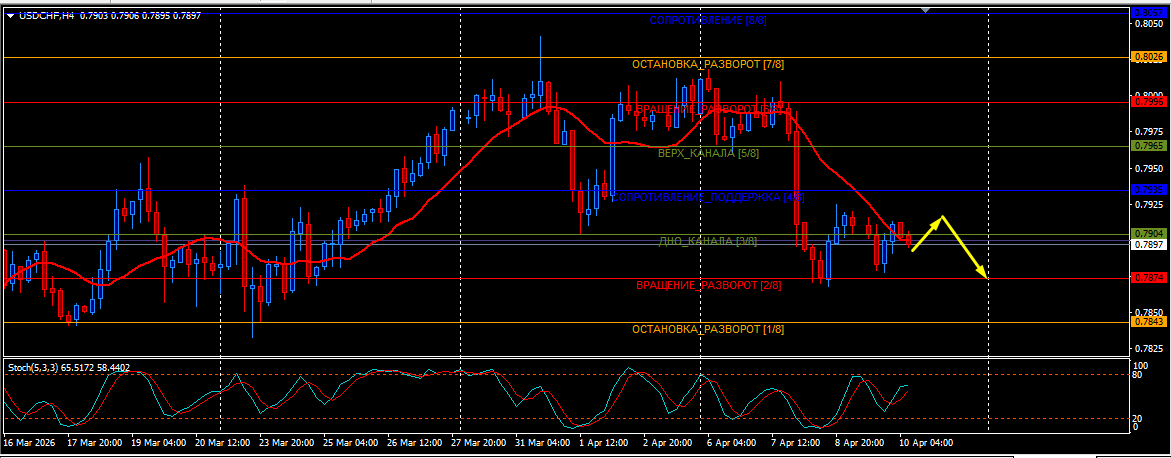The image size is (1171, 458).
Task: Select the СОПРОТИВЛЕНИЕ_ПОДДЕРЖКА [4/8] level label
Action: click(x=708, y=197)
